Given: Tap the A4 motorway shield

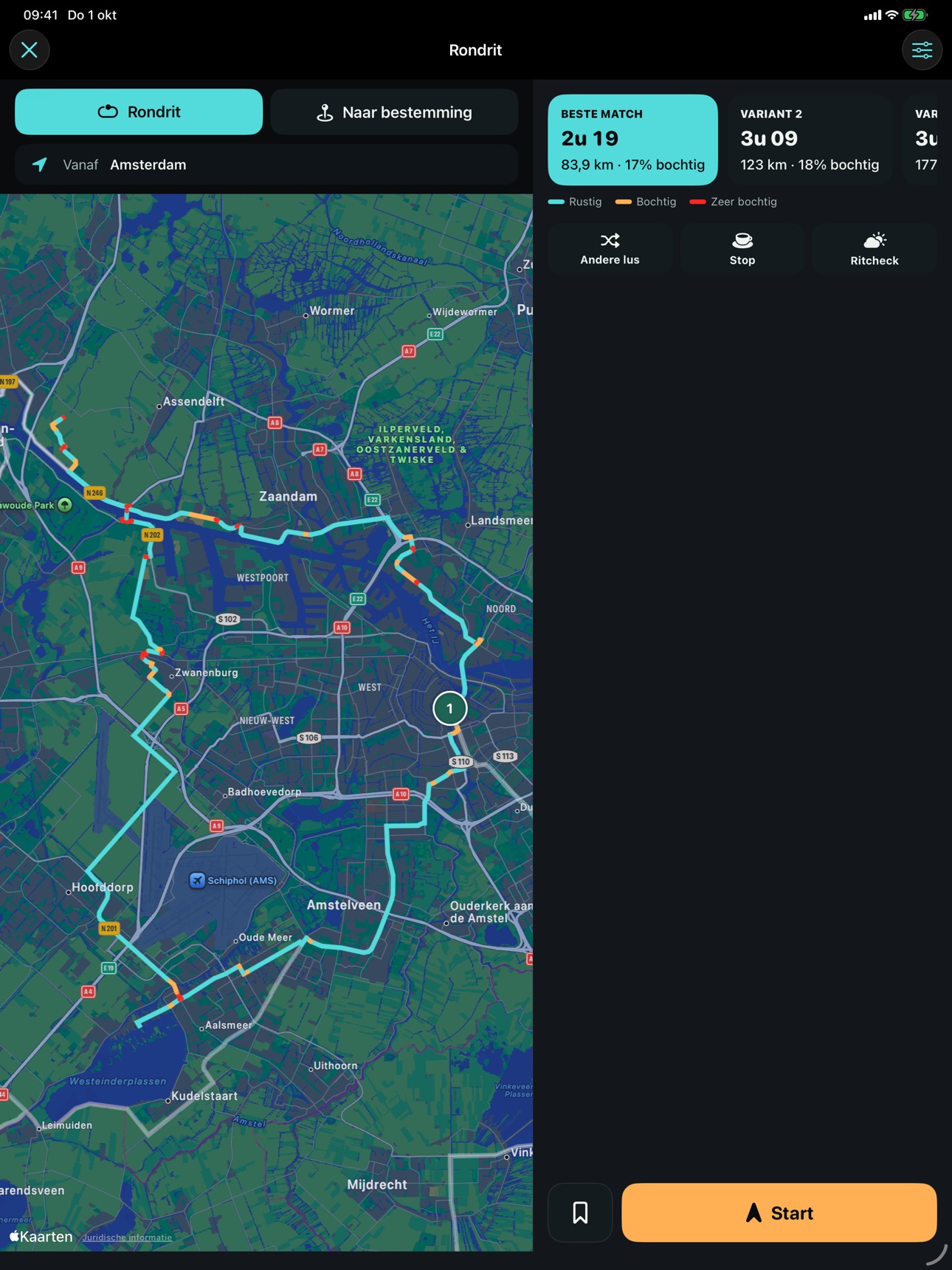Looking at the screenshot, I should (x=89, y=992).
